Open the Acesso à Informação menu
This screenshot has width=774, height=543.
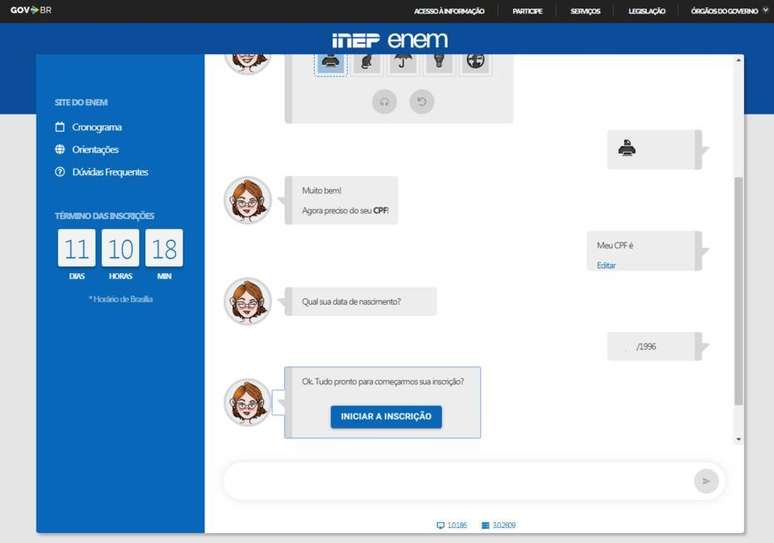[449, 11]
